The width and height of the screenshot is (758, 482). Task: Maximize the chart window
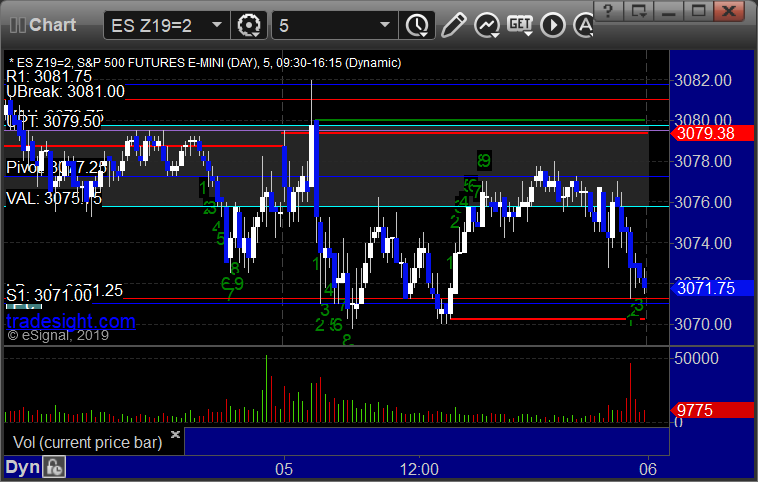pos(698,11)
